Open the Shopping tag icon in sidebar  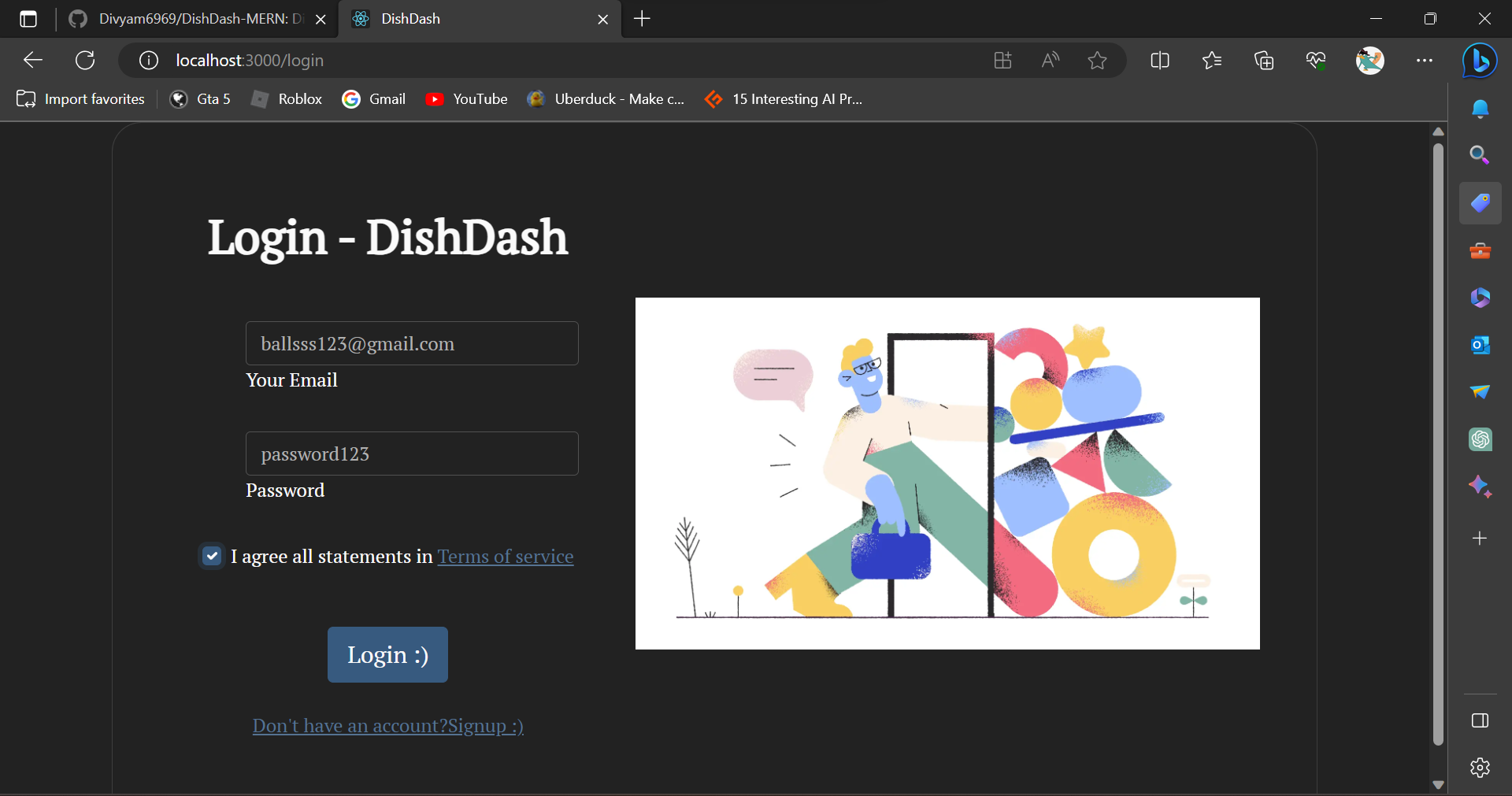(1480, 202)
